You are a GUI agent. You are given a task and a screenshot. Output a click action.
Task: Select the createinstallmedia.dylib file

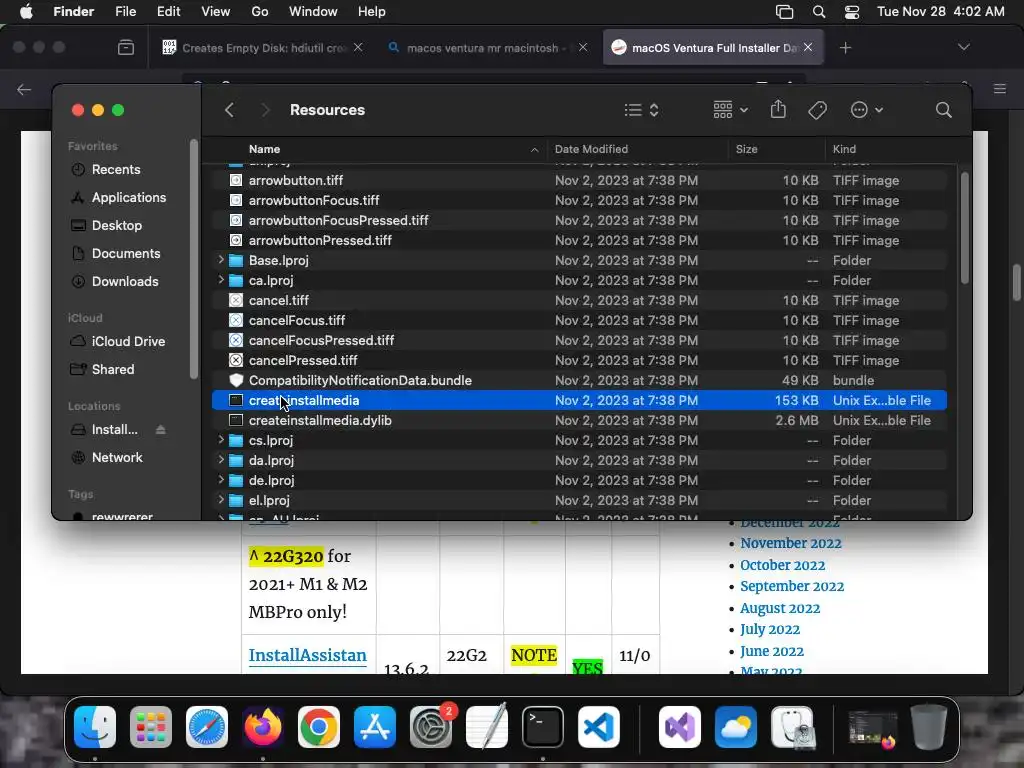[x=579, y=421]
